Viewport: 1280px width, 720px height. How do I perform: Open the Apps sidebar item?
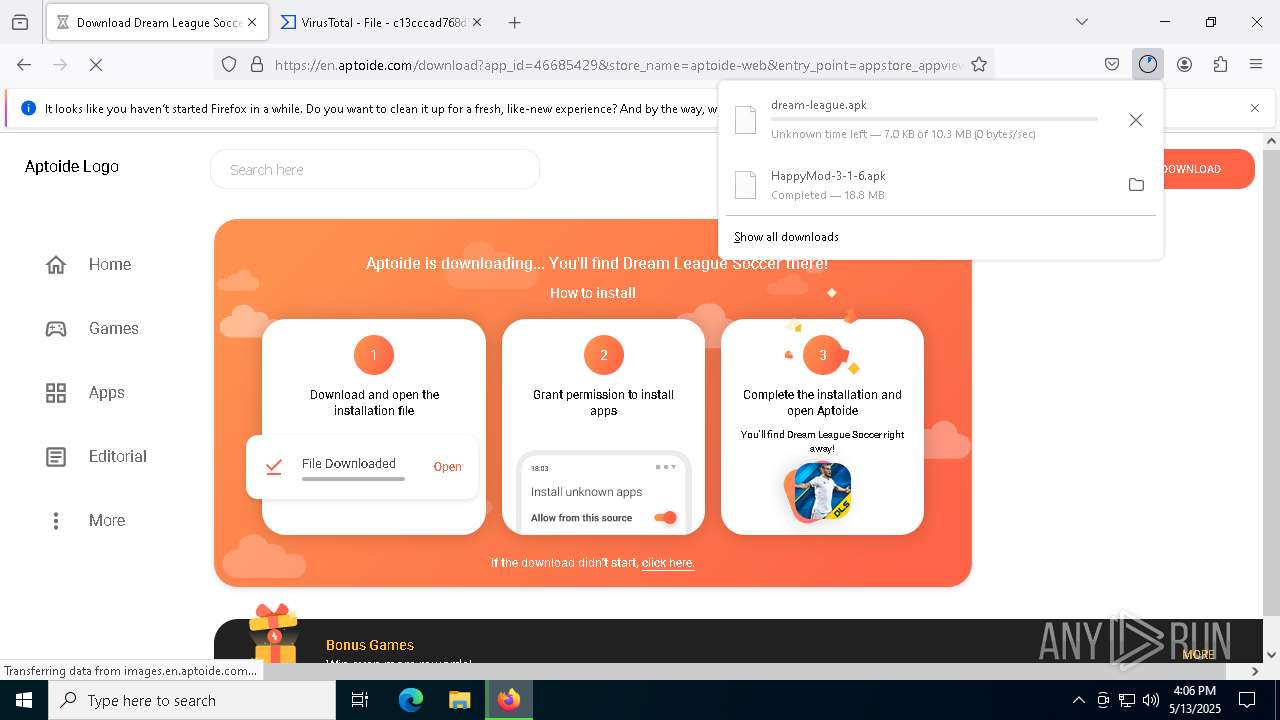pyautogui.click(x=85, y=393)
